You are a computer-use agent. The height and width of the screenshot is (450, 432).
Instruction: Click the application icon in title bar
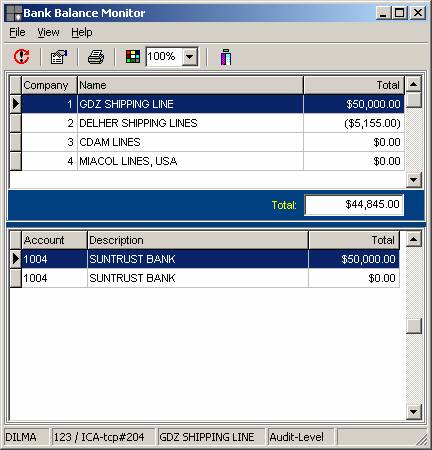(x=14, y=13)
